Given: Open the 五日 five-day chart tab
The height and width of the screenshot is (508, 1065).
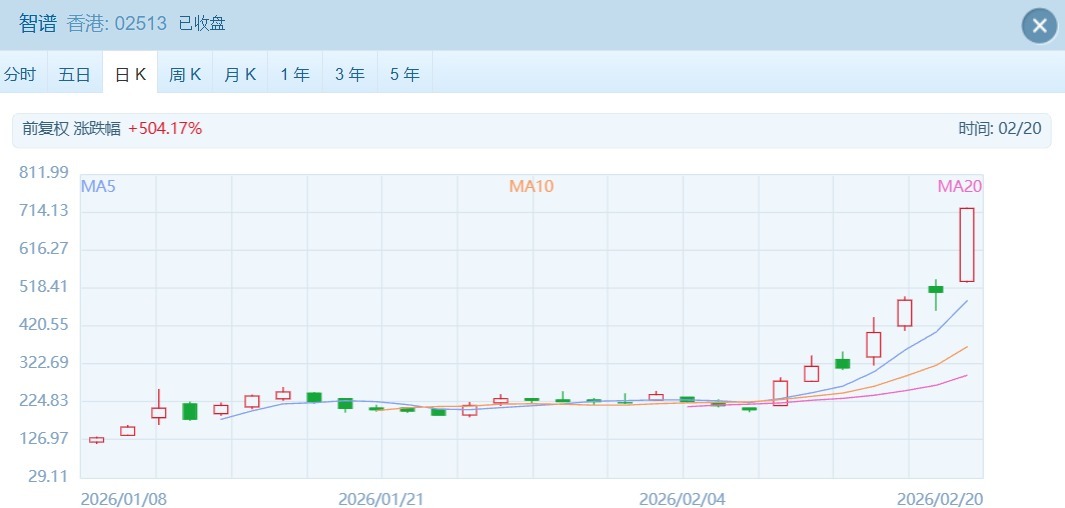Looking at the screenshot, I should click(74, 74).
